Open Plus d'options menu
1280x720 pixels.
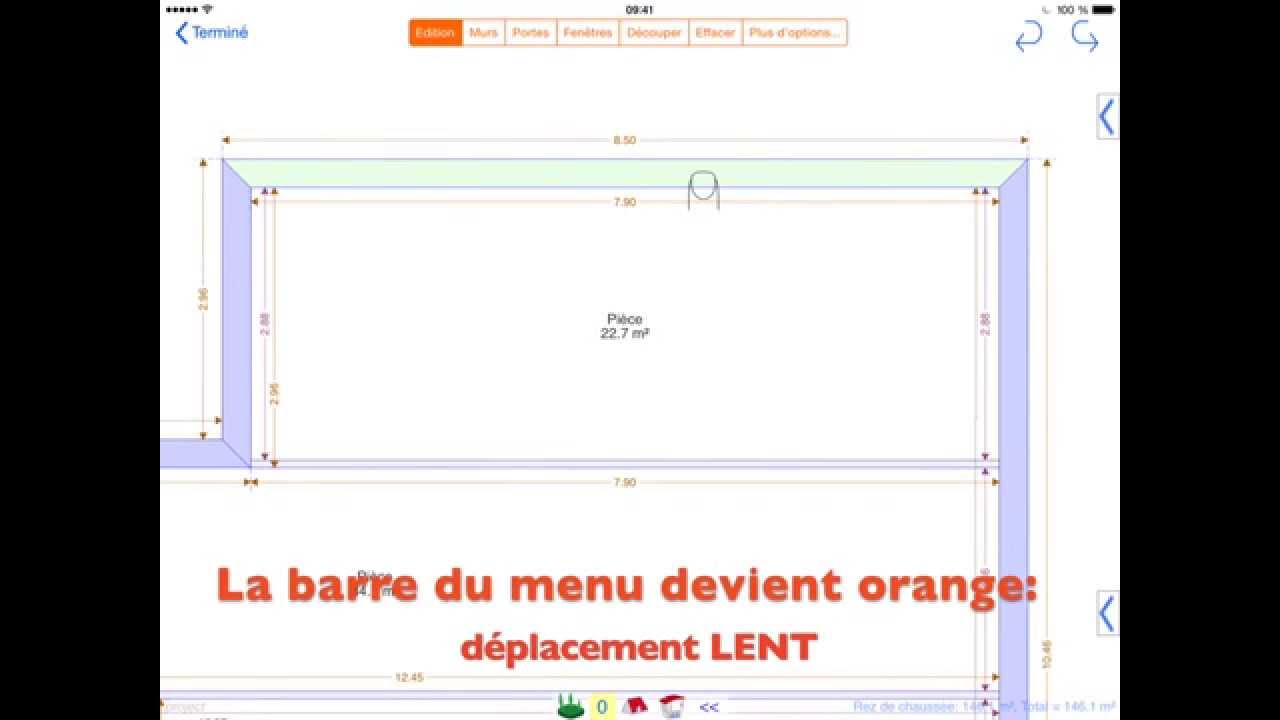click(794, 33)
